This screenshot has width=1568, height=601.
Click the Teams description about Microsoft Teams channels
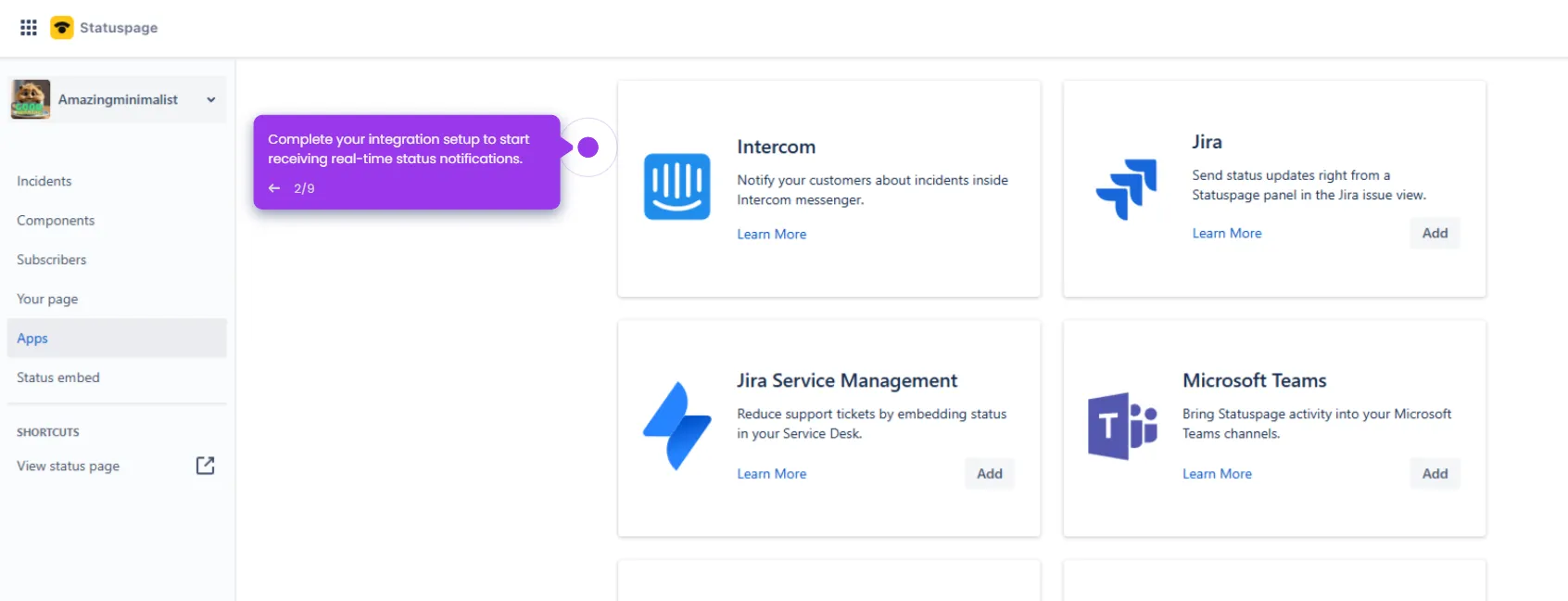(1317, 424)
